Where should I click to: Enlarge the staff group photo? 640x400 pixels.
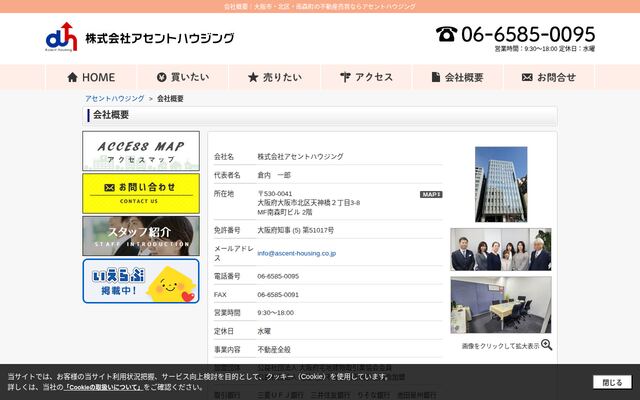[x=501, y=249]
